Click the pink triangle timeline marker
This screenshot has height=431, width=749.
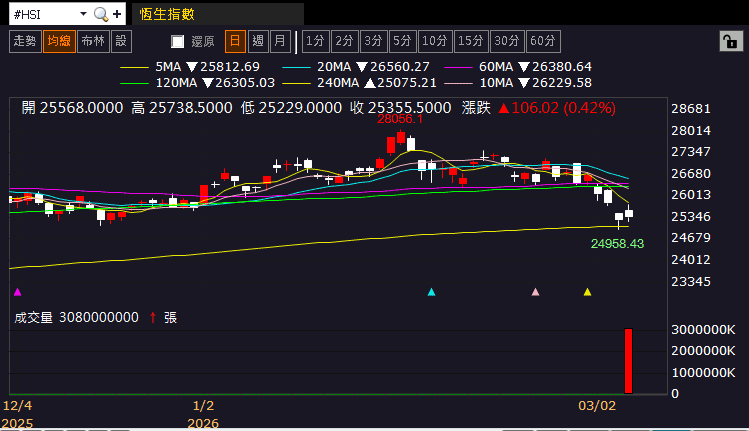(535, 292)
